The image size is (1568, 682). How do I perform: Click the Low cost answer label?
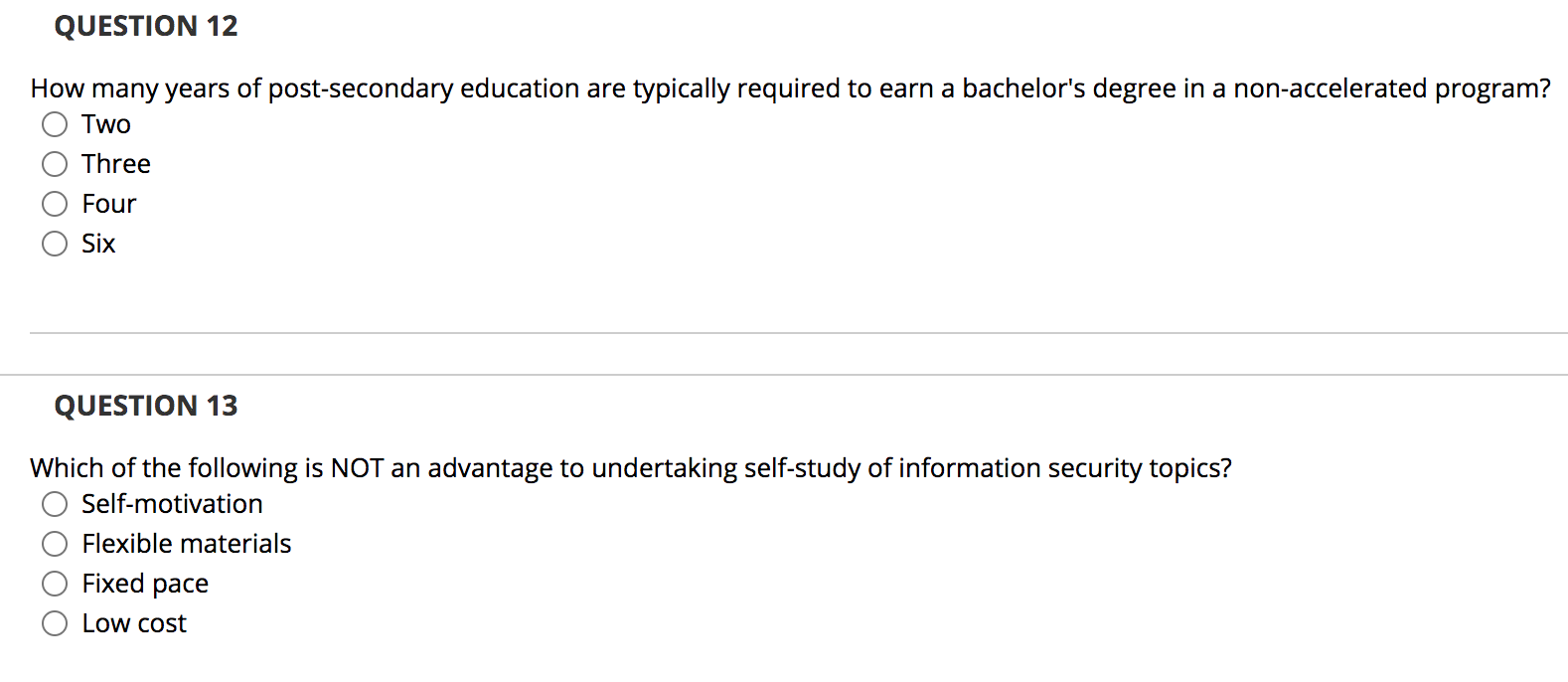click(x=133, y=623)
